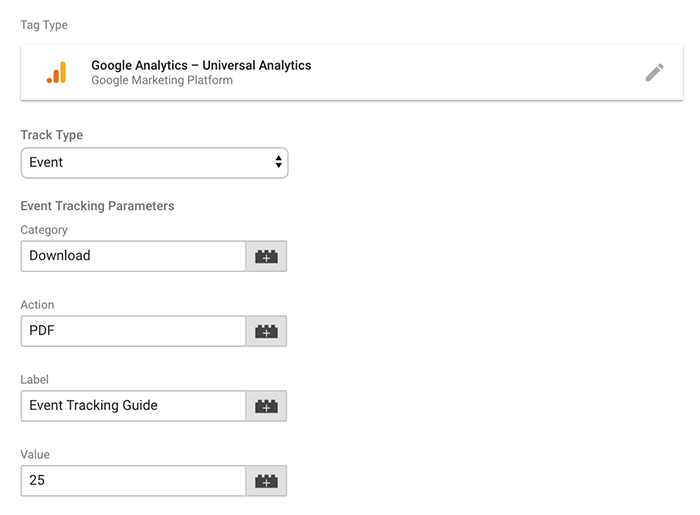Screen dimensions: 700x515
Task: Click the orange Google Analytics logo
Action: (56, 72)
